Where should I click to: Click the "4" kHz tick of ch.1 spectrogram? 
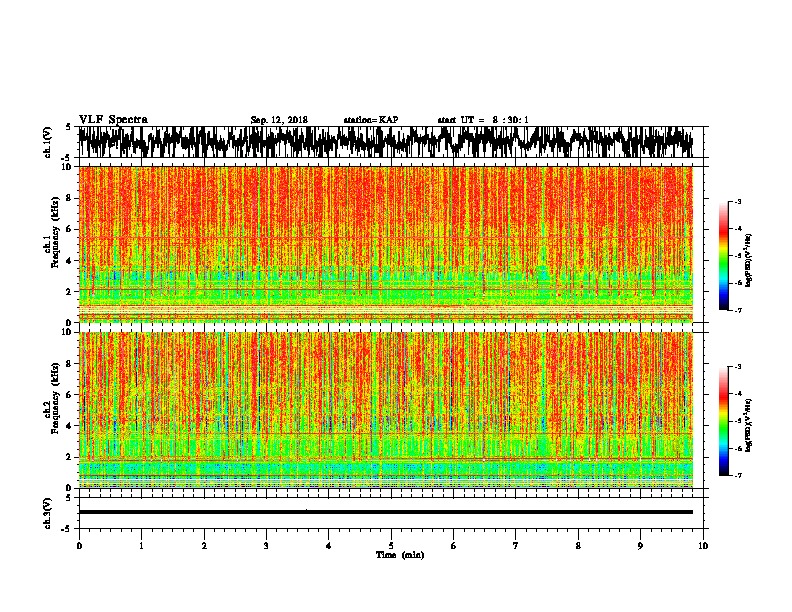tap(70, 261)
